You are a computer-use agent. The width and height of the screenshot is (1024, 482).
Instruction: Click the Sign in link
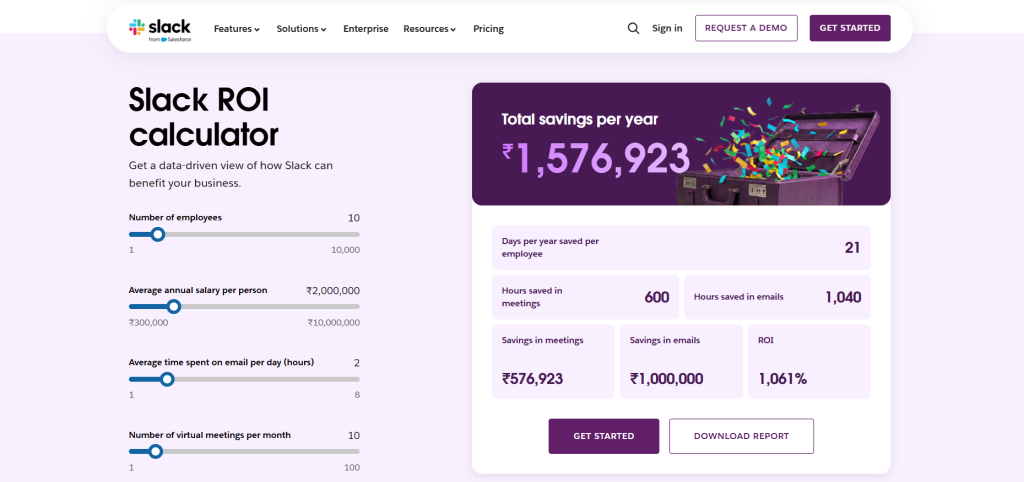click(x=667, y=28)
